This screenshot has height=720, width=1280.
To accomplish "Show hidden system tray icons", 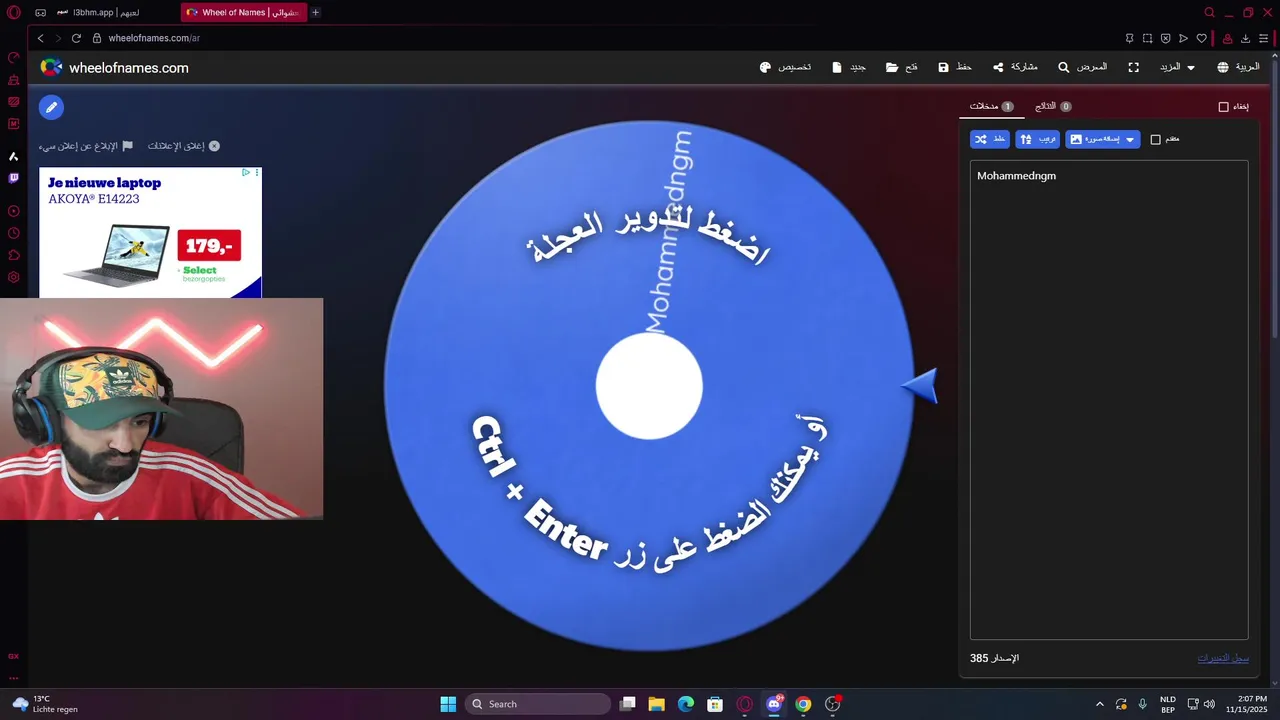I will [x=1099, y=704].
